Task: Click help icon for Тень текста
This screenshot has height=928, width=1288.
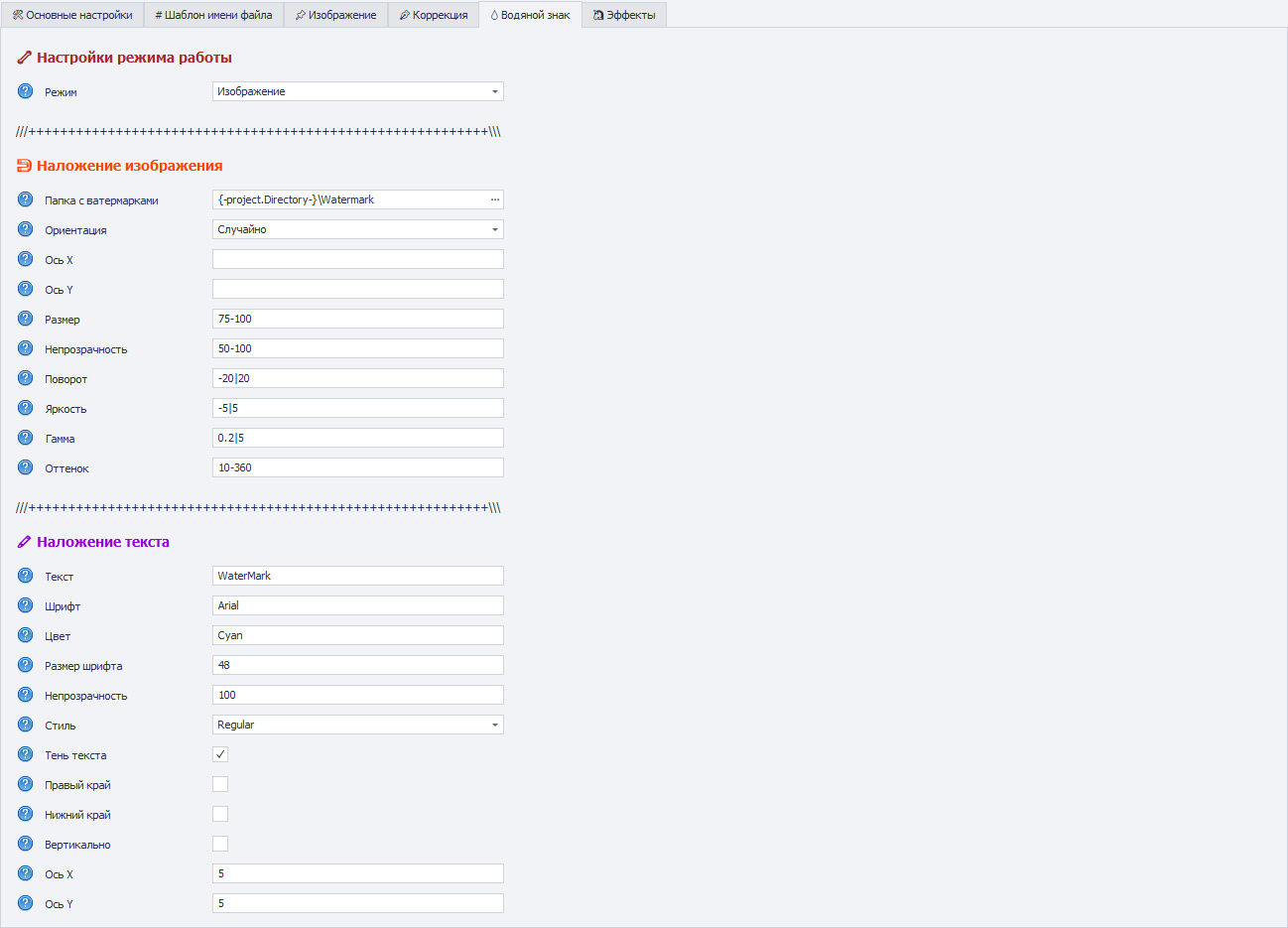Action: pyautogui.click(x=26, y=754)
